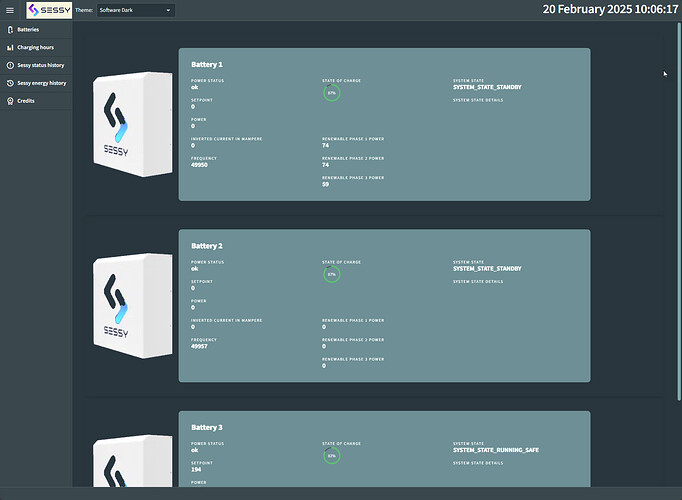
Task: Click Battery 1 Sessy device image
Action: [x=133, y=124]
